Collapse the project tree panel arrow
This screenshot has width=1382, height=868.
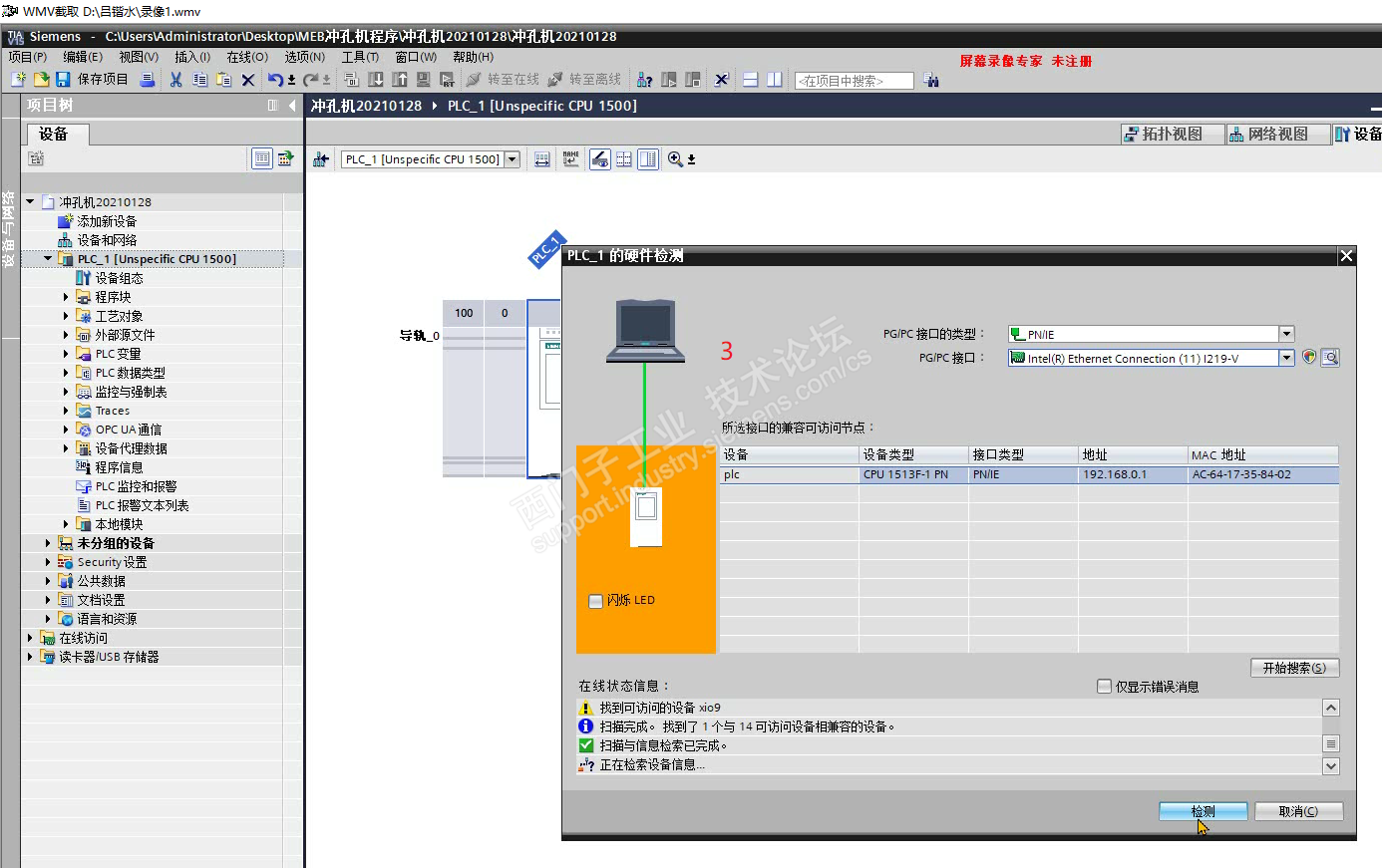point(292,106)
